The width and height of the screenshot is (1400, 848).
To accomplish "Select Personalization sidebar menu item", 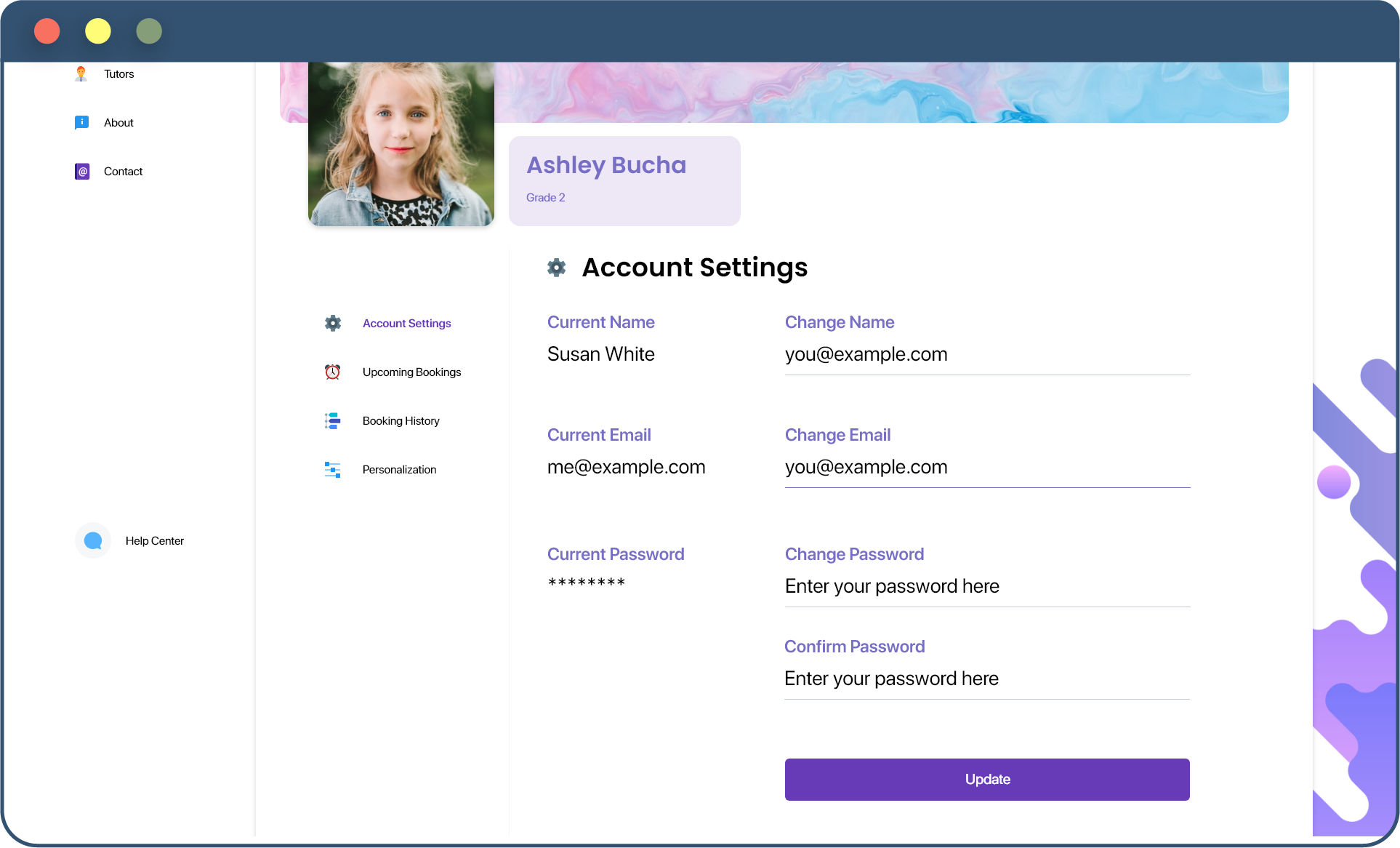I will [398, 469].
